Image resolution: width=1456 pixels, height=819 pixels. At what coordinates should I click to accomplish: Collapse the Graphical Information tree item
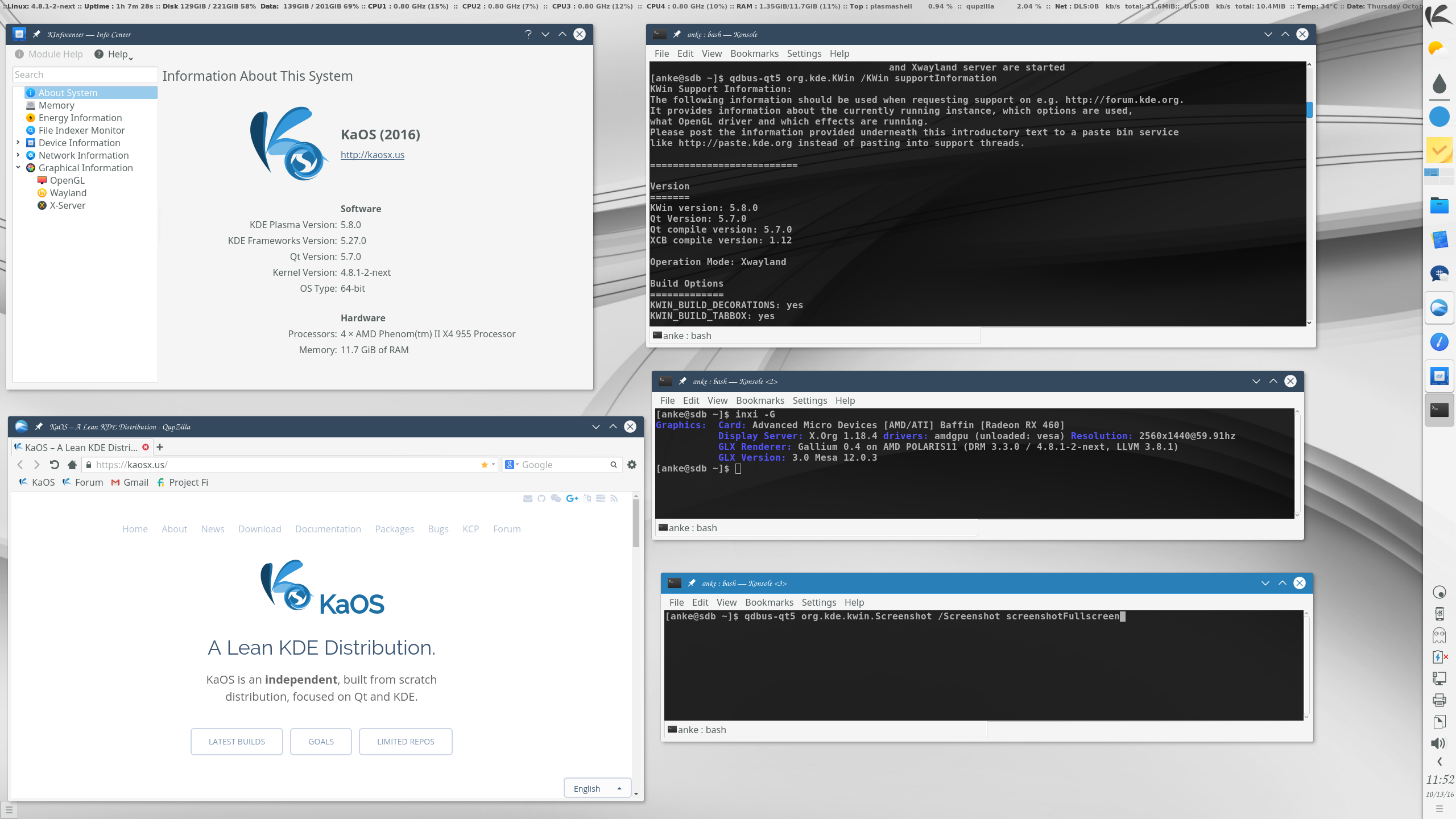pos(18,168)
